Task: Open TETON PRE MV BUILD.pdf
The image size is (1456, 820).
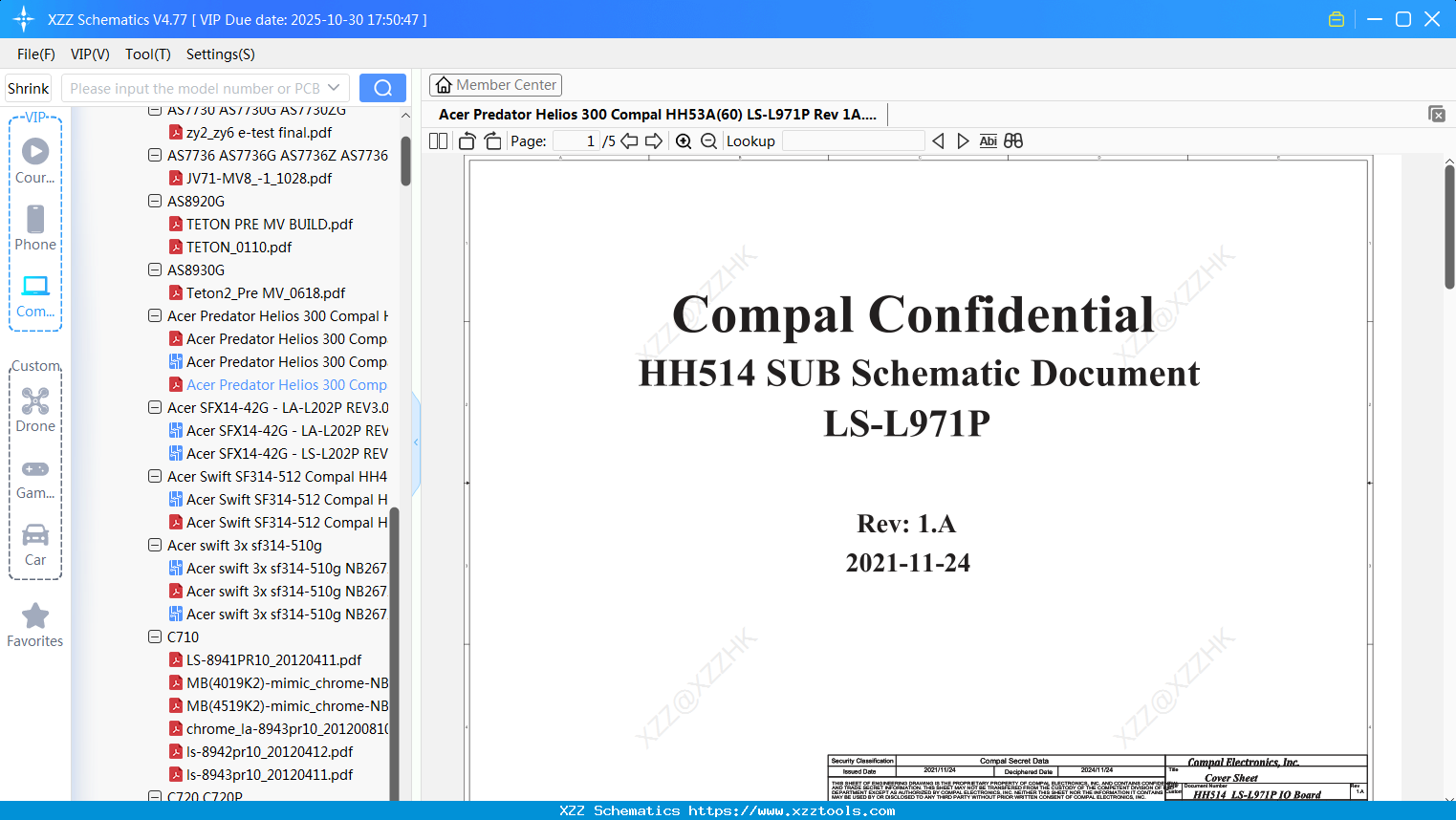Action: coord(270,224)
